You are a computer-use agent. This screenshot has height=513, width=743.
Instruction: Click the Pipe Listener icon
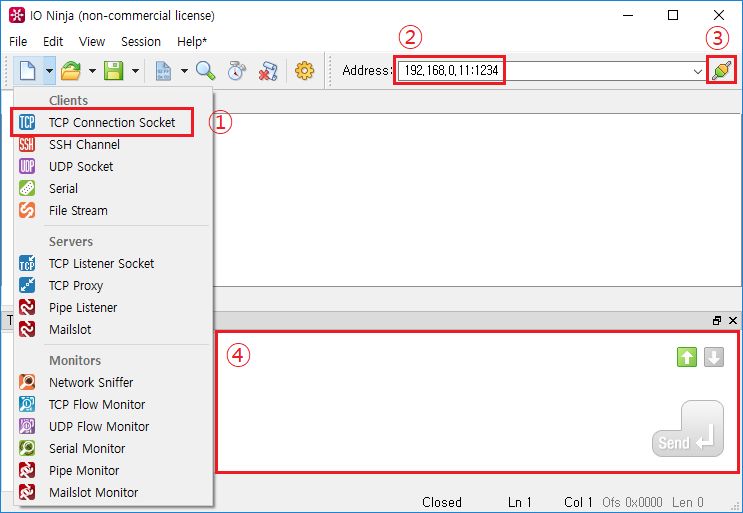coord(27,307)
